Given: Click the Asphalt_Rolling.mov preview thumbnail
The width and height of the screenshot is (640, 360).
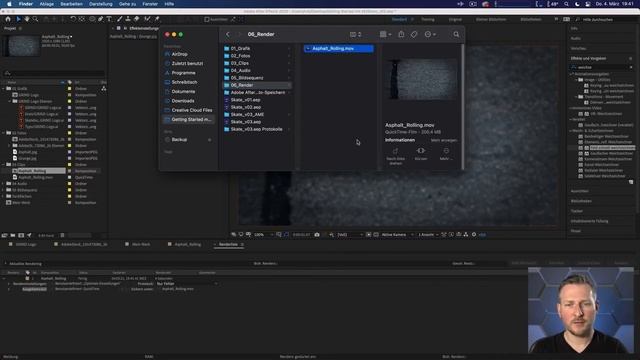Looking at the screenshot, I should pyautogui.click(x=422, y=79).
